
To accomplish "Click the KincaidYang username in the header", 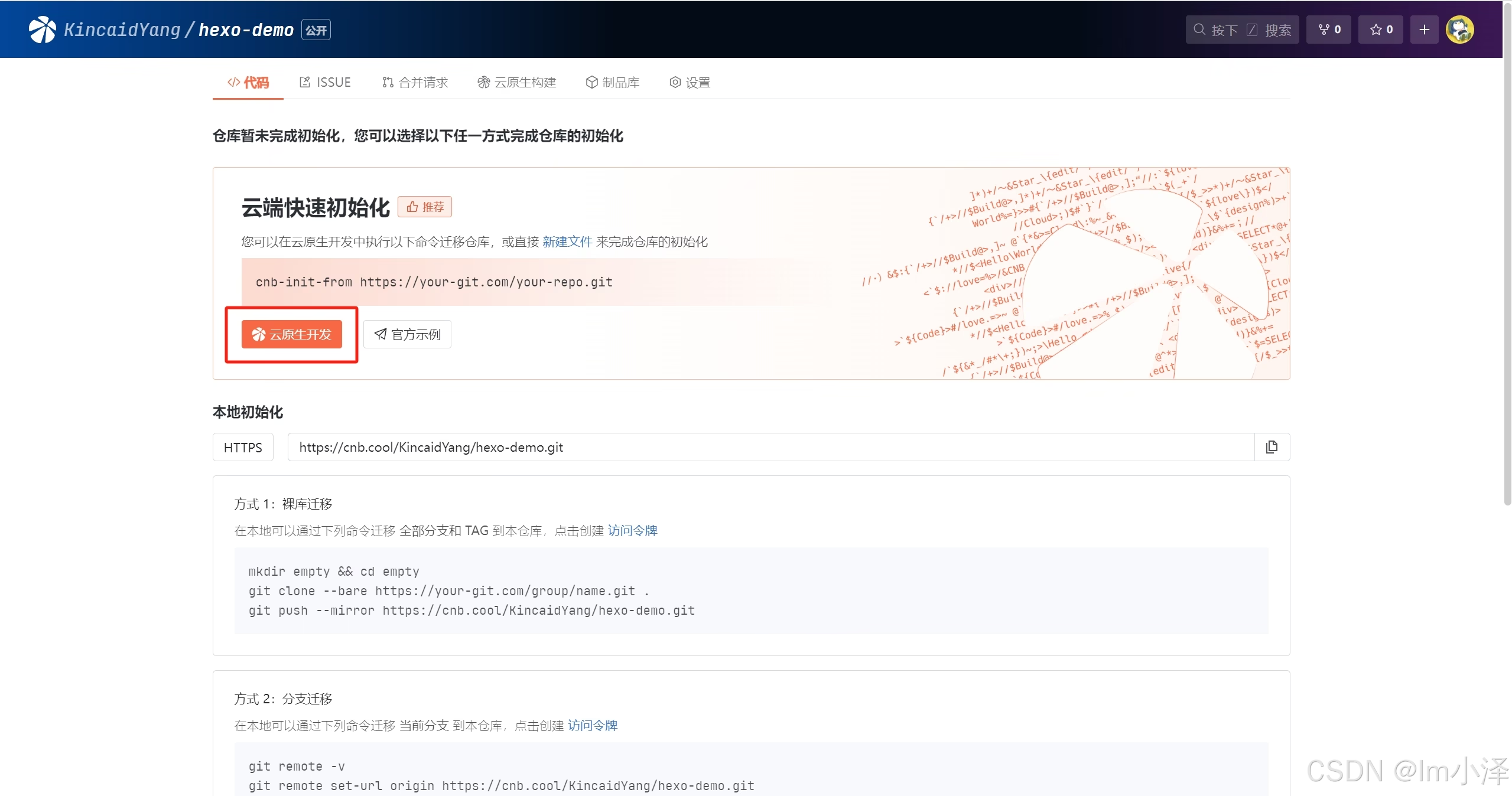I will 121,29.
